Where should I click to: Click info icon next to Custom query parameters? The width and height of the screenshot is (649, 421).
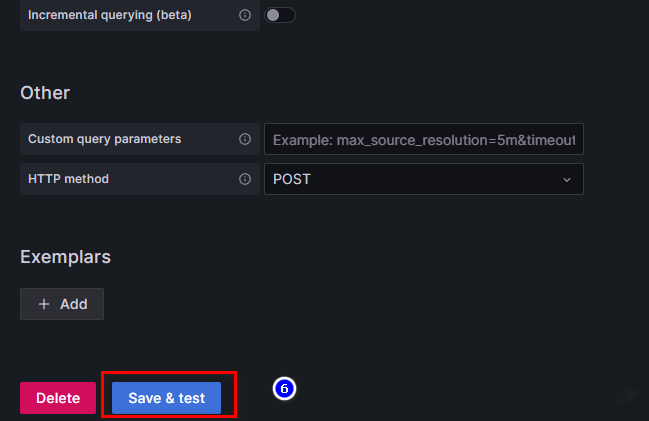pyautogui.click(x=245, y=139)
